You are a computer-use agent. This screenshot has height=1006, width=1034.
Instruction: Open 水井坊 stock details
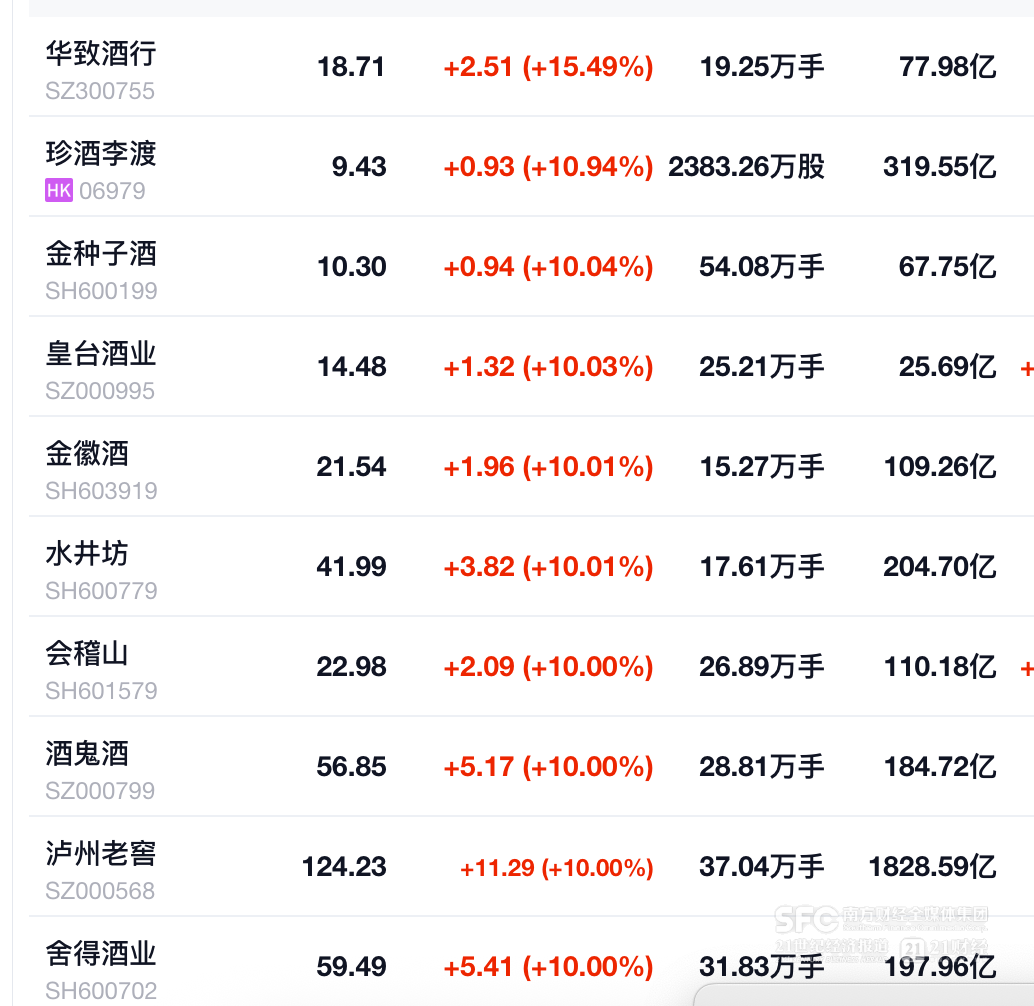(87, 553)
